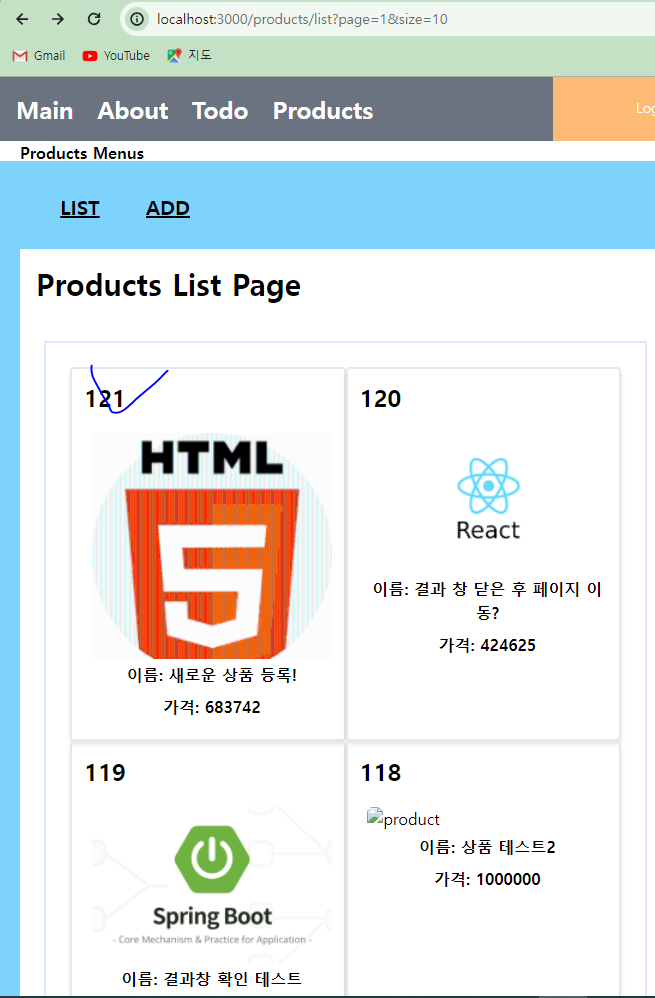
Task: Open the LIST products link
Action: coord(80,208)
